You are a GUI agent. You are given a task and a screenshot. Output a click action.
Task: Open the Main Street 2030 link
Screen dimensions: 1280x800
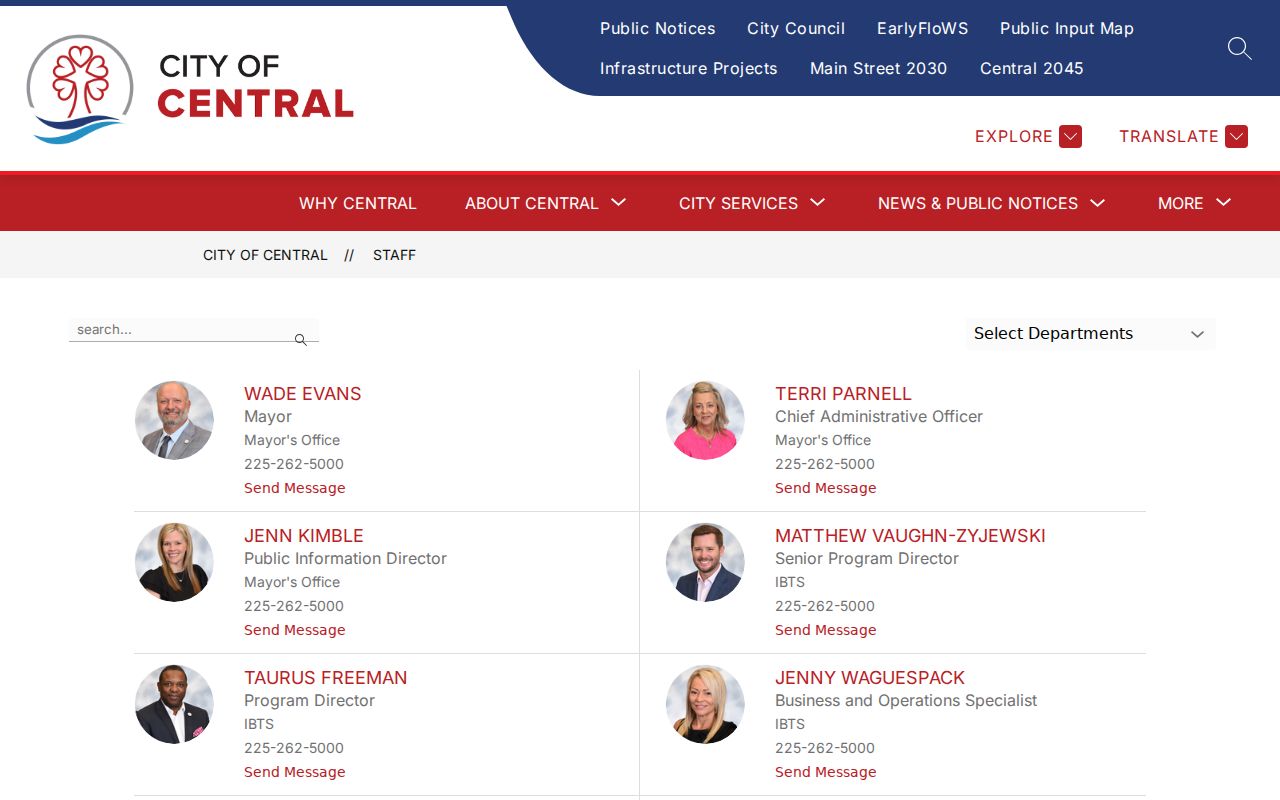(x=878, y=69)
